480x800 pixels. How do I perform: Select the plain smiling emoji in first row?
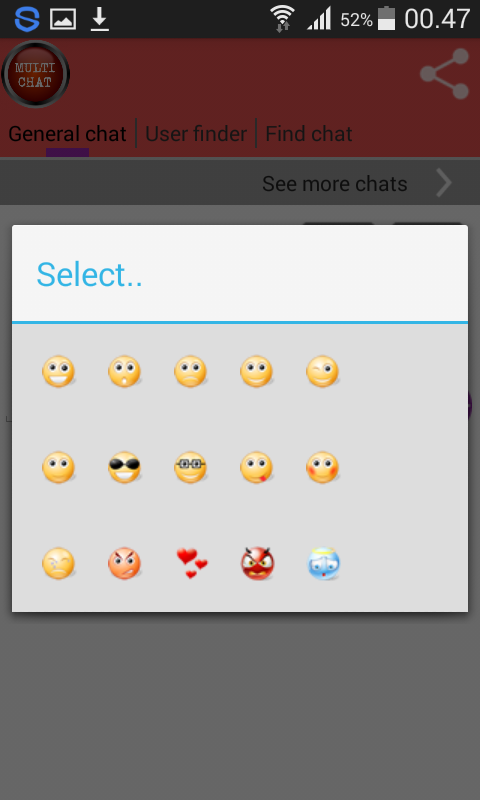[x=257, y=371]
